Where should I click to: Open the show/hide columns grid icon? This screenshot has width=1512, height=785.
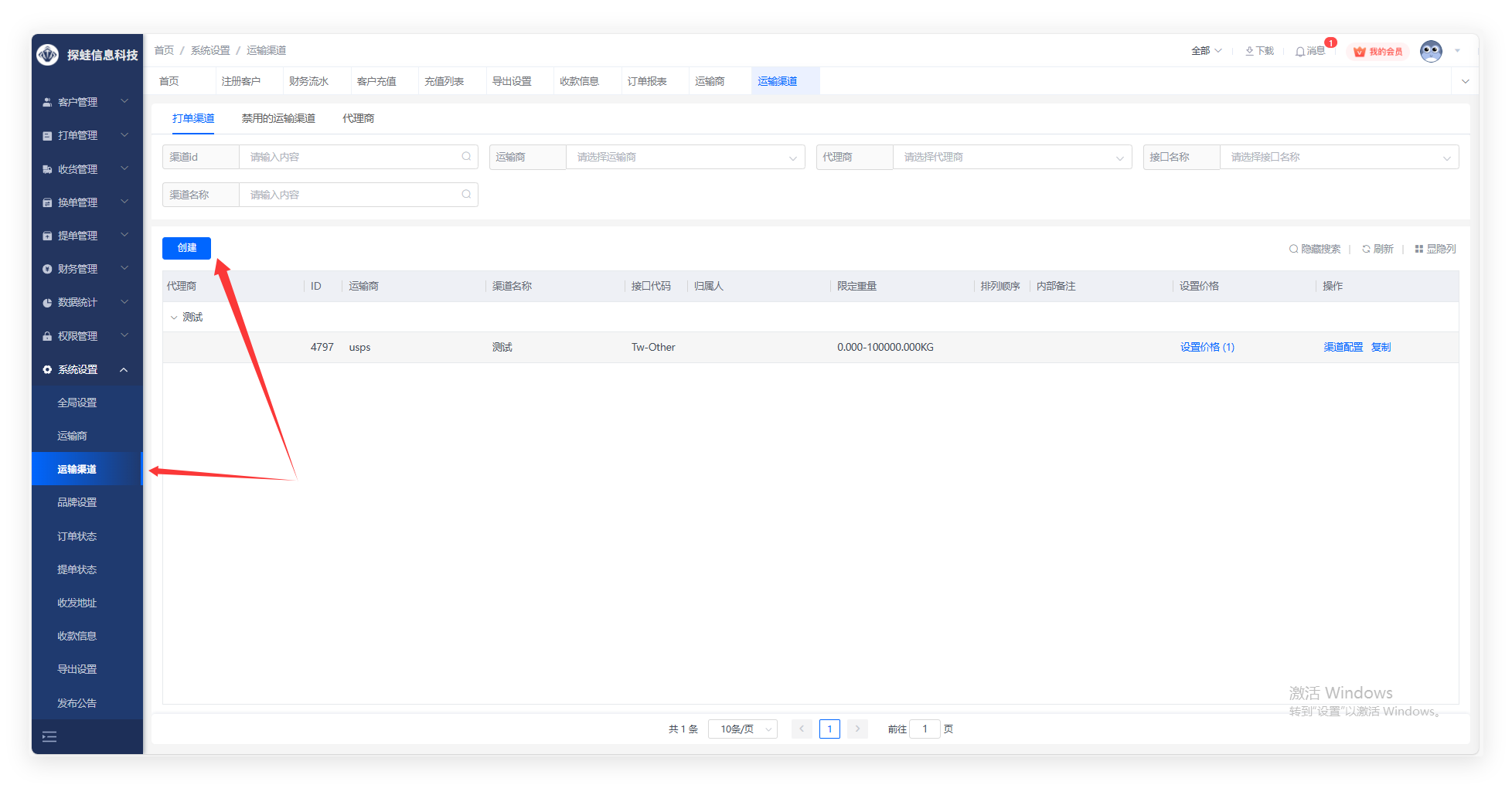coord(1418,249)
